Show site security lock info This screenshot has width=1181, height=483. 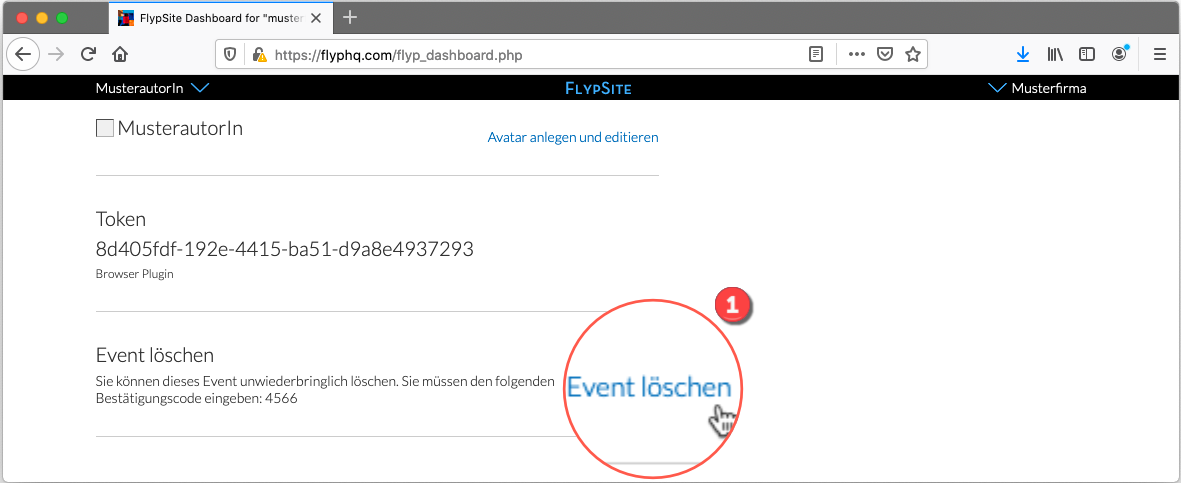click(259, 55)
